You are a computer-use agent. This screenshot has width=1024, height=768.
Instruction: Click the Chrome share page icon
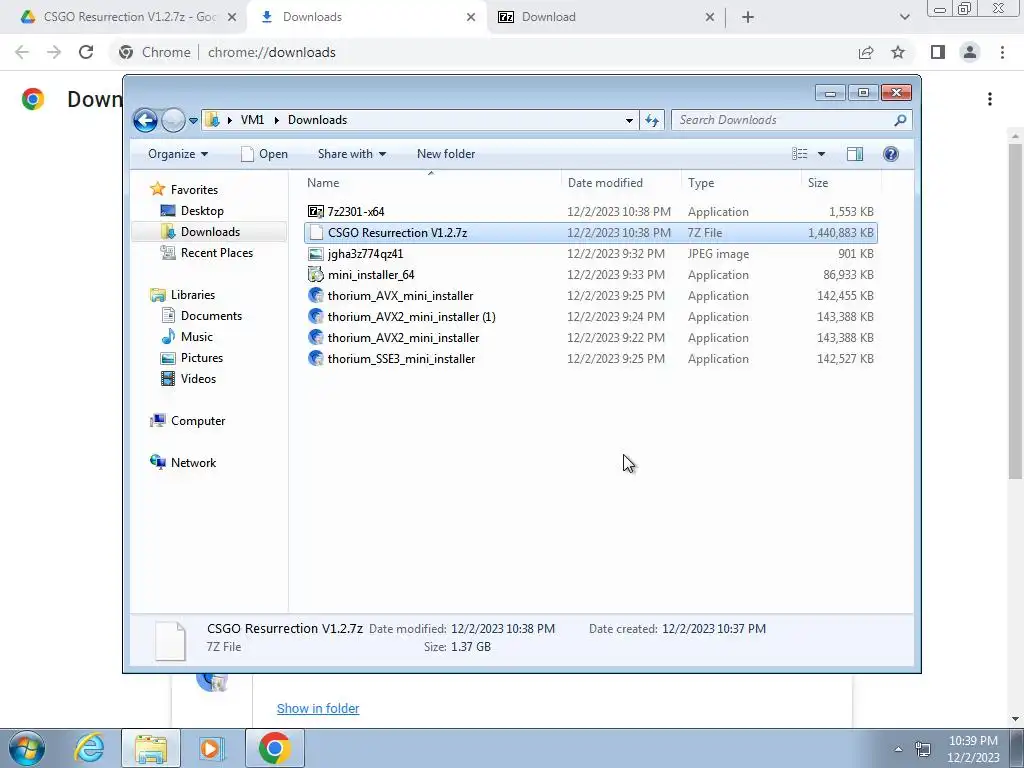tap(866, 52)
